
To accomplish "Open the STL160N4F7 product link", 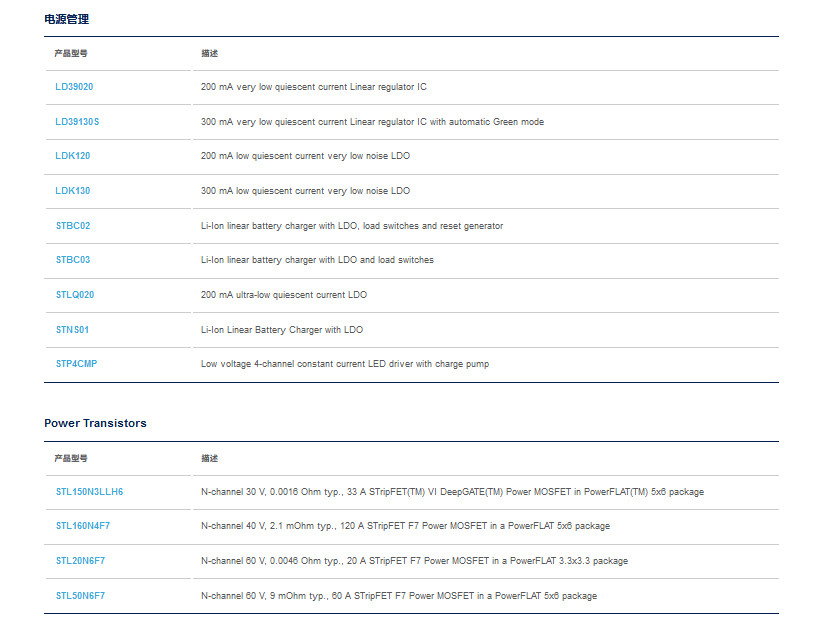I will (83, 526).
